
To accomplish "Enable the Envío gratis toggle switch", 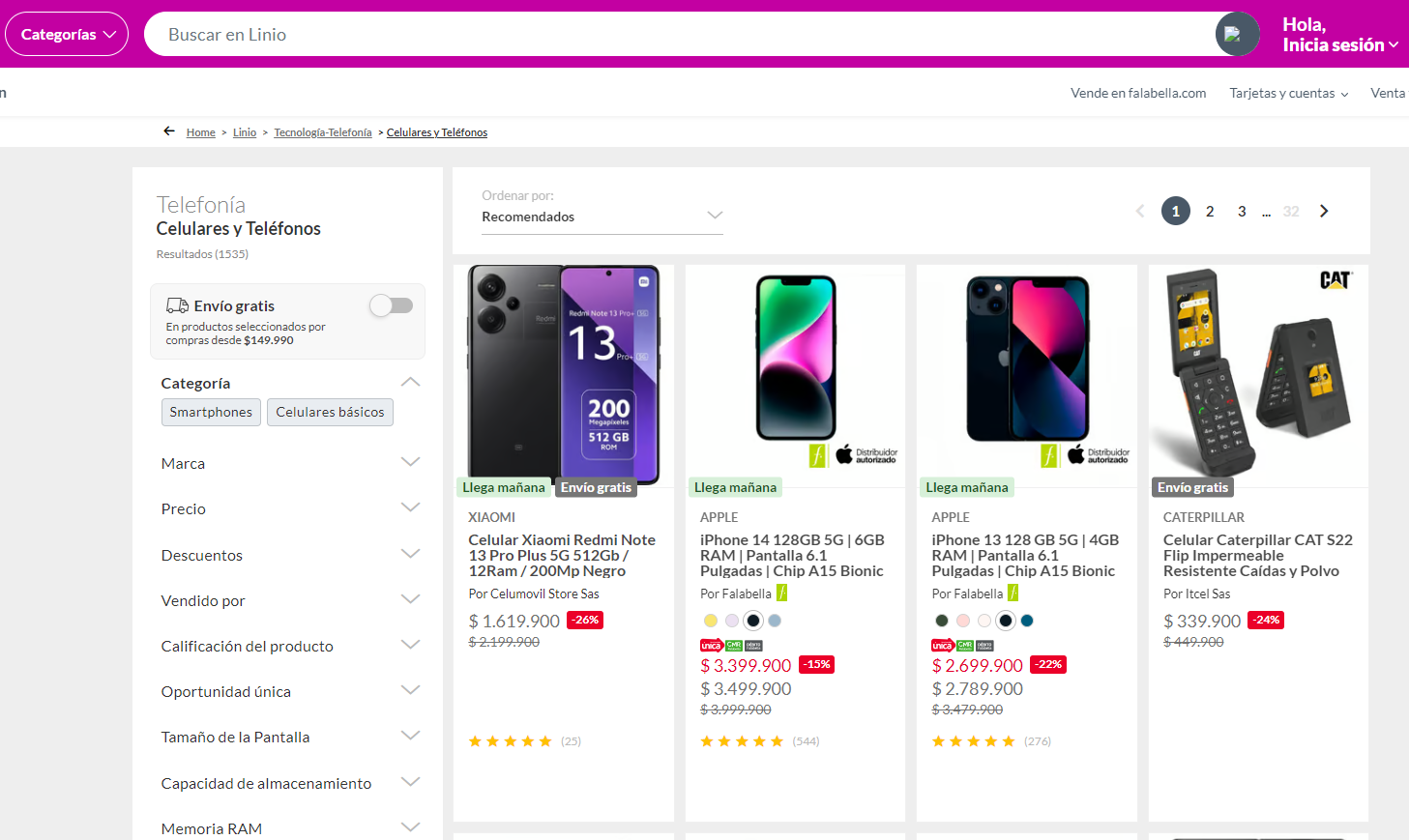I will [391, 305].
